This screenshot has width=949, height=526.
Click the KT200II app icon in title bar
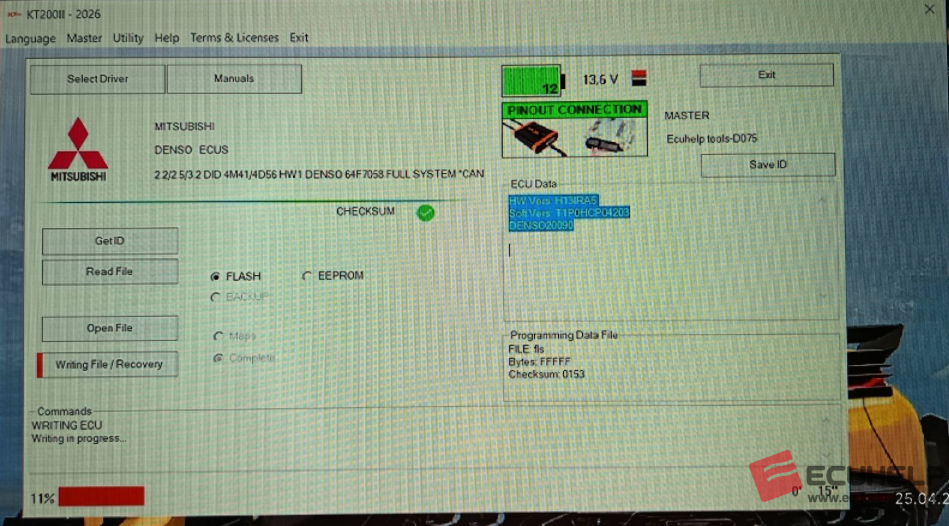(x=13, y=15)
